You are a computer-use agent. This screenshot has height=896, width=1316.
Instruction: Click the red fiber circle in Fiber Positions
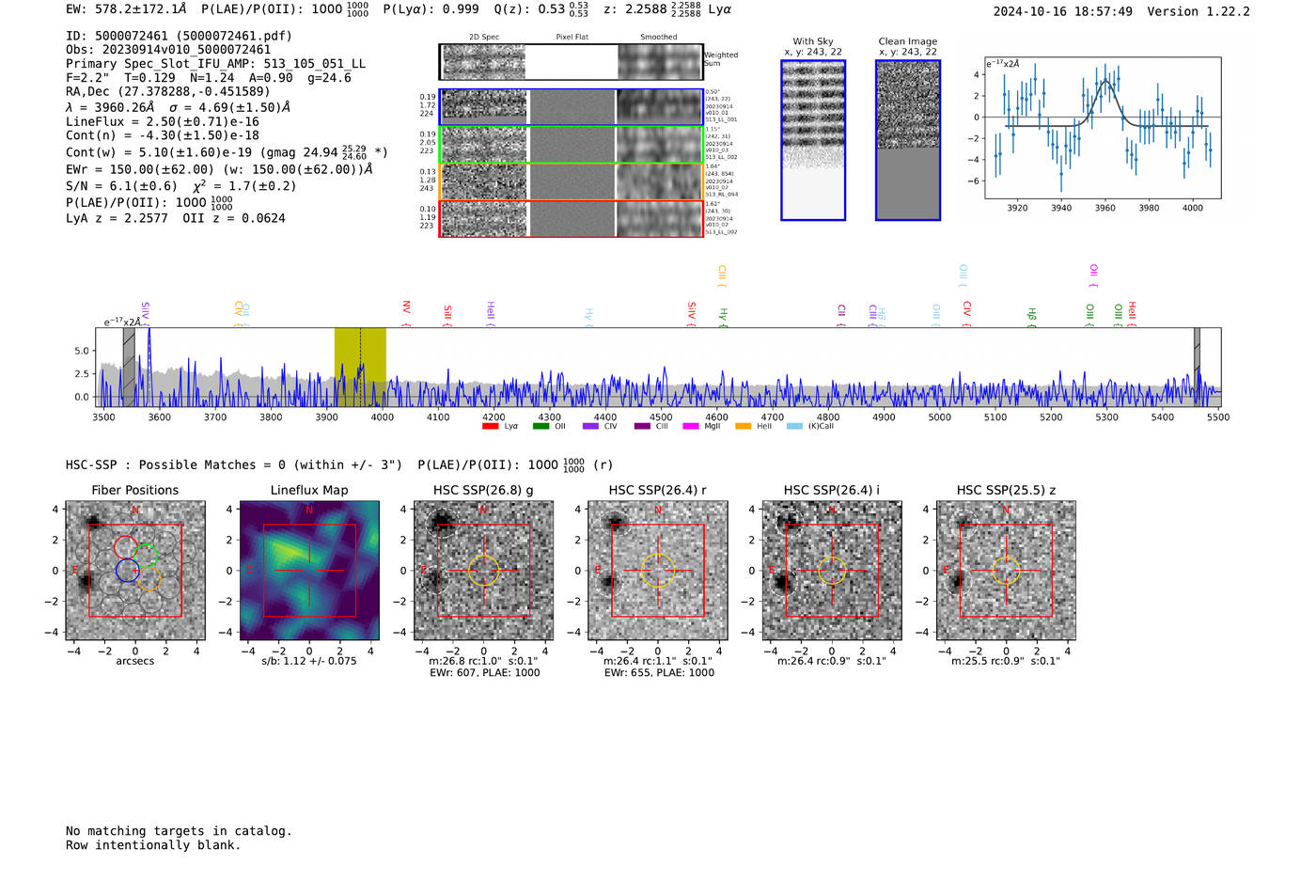(126, 546)
